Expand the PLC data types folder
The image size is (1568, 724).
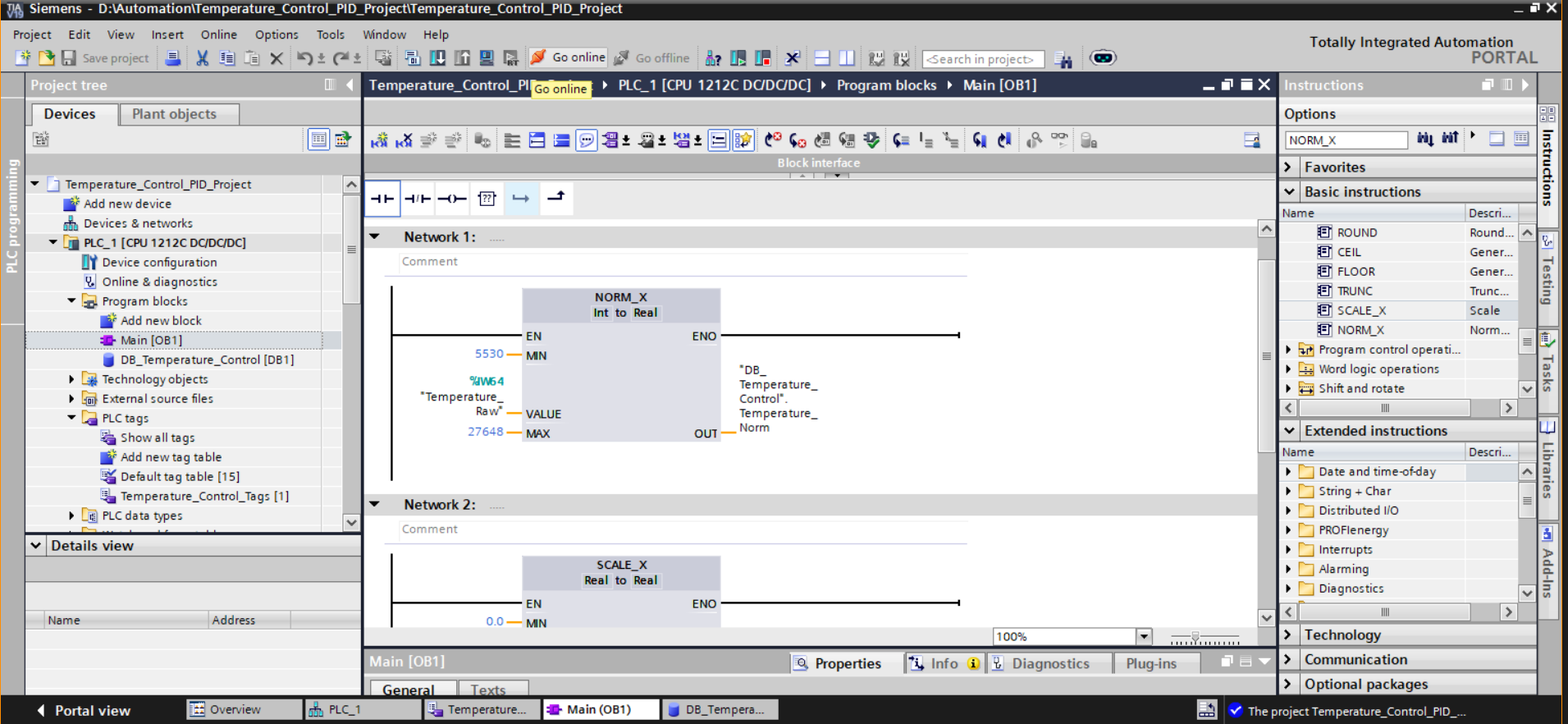coord(71,516)
